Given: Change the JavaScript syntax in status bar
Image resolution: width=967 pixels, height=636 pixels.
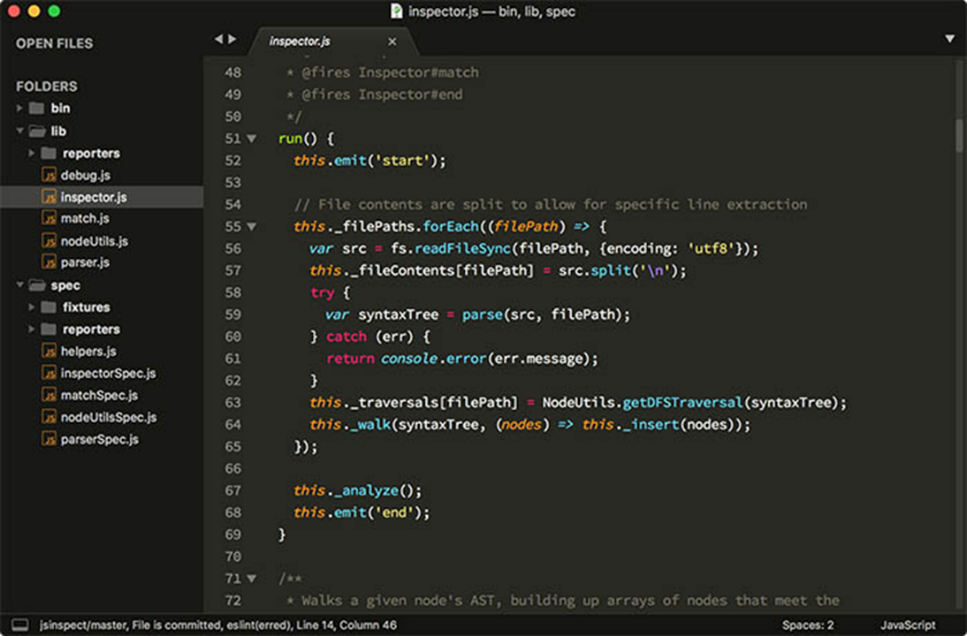Looking at the screenshot, I should 908,625.
